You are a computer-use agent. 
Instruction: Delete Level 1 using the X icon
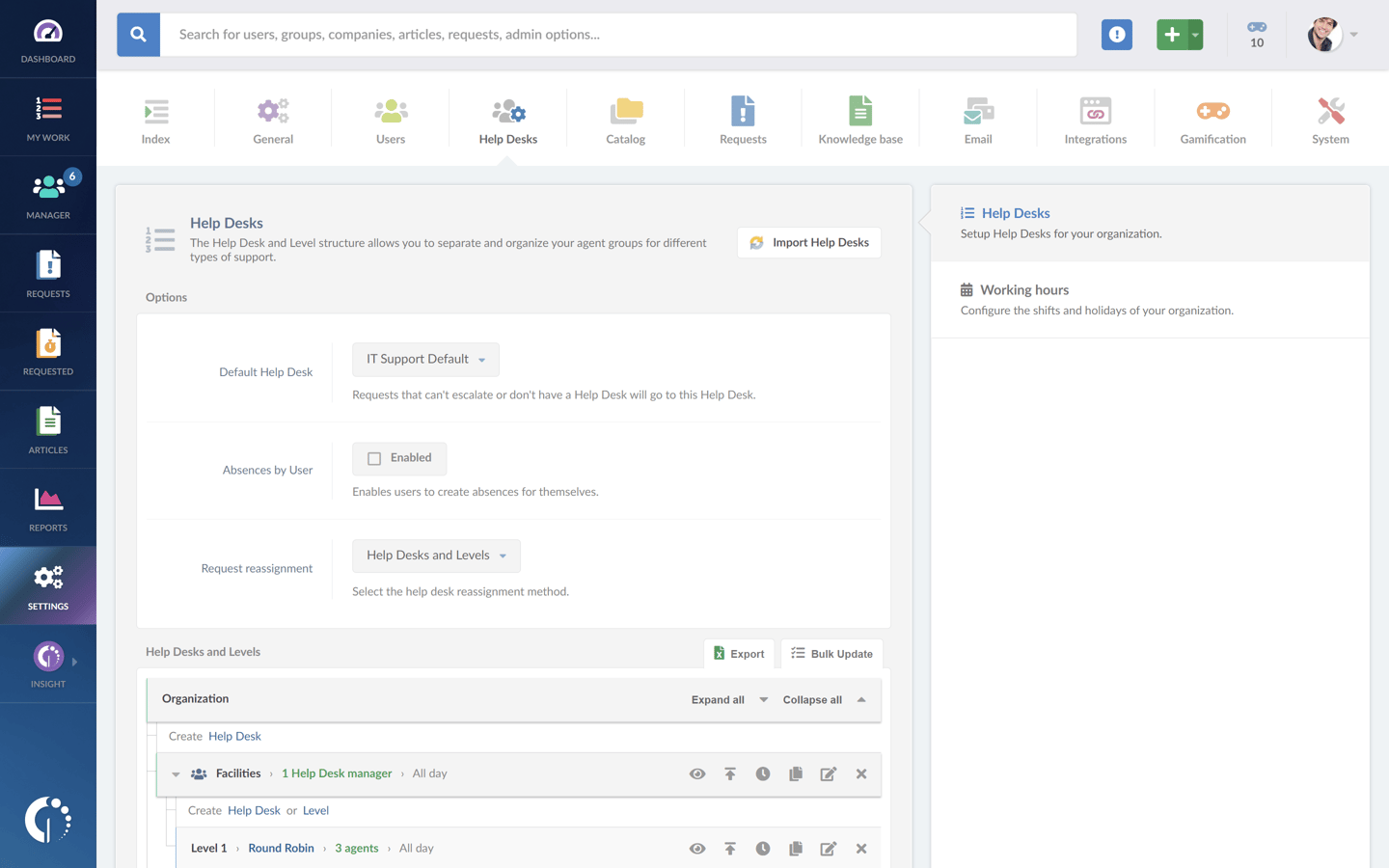[860, 848]
